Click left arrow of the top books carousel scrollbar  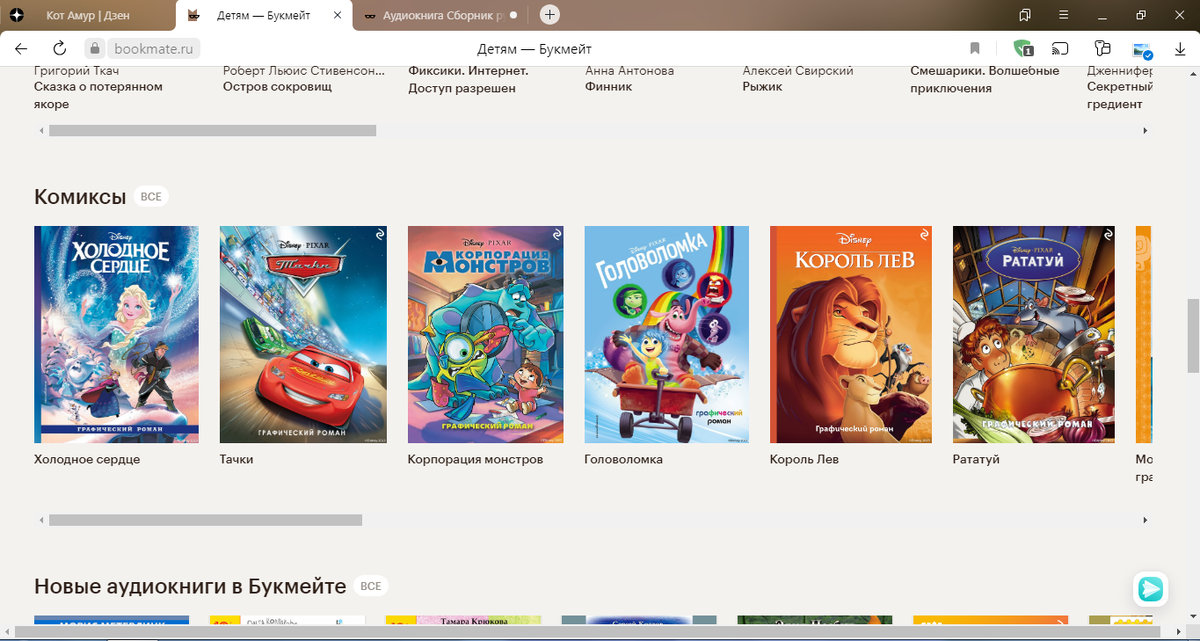click(x=41, y=130)
